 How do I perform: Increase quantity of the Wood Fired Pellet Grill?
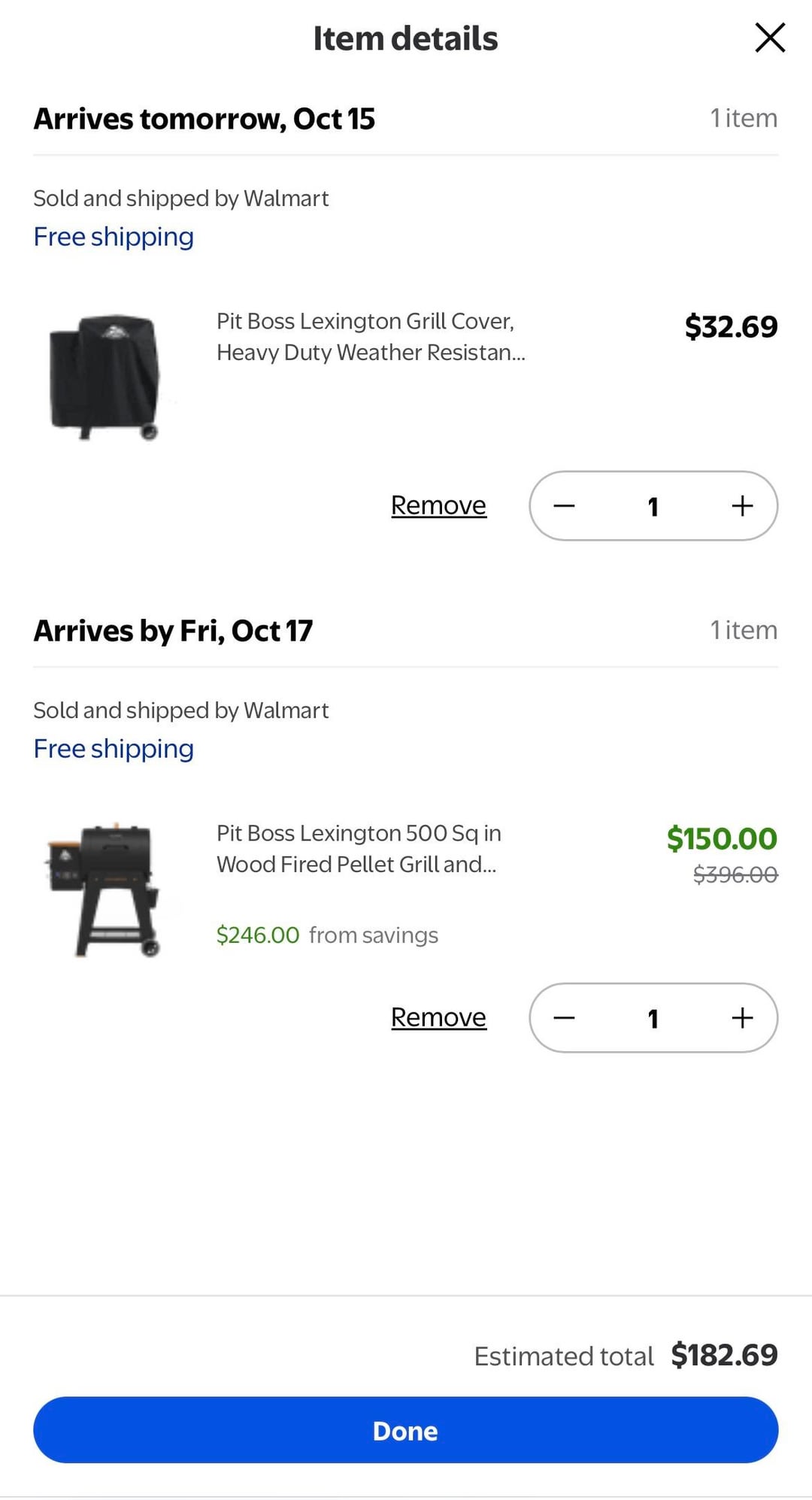[742, 1018]
